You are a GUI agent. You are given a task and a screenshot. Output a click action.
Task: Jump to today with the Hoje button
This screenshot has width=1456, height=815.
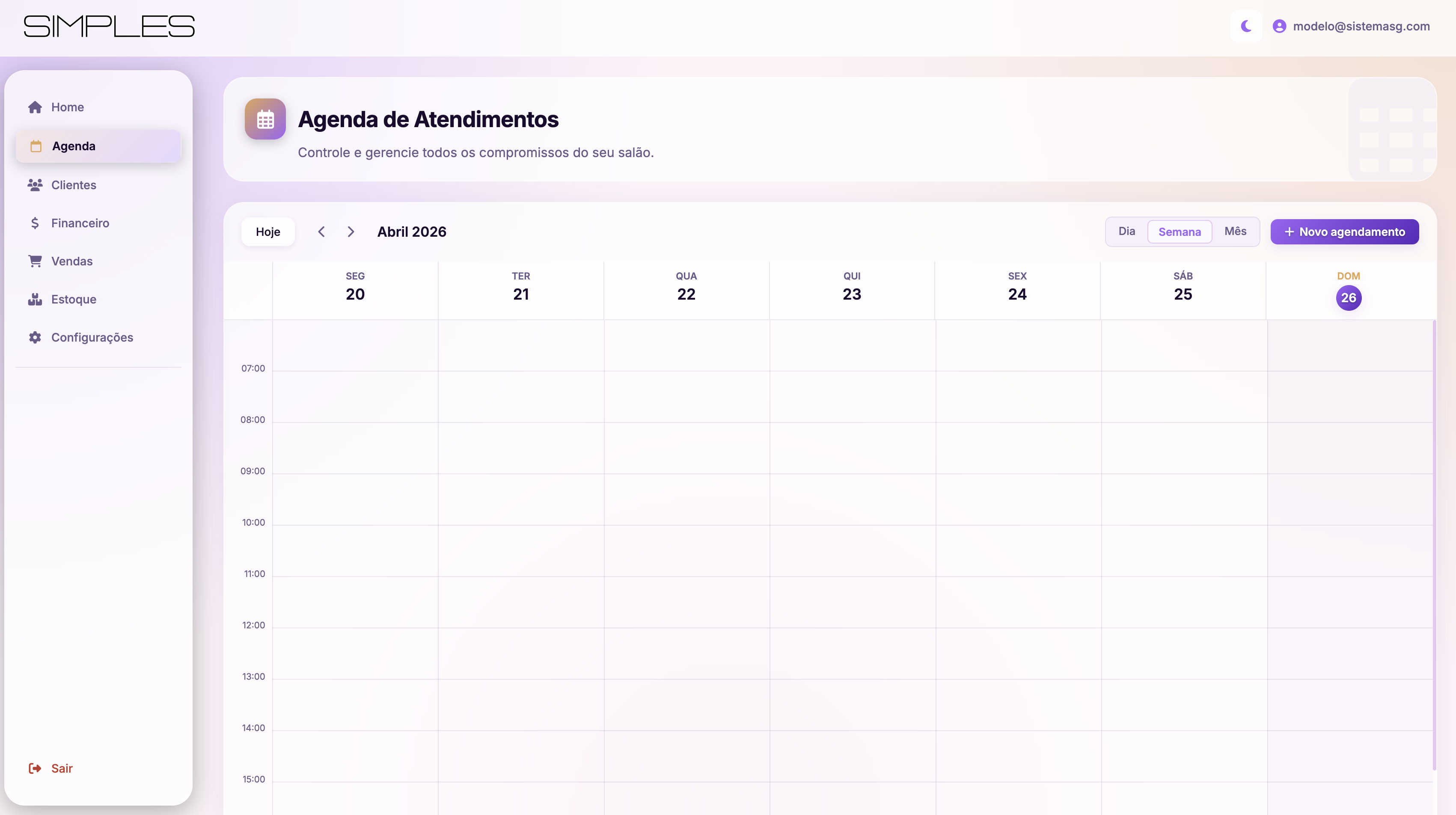[268, 232]
